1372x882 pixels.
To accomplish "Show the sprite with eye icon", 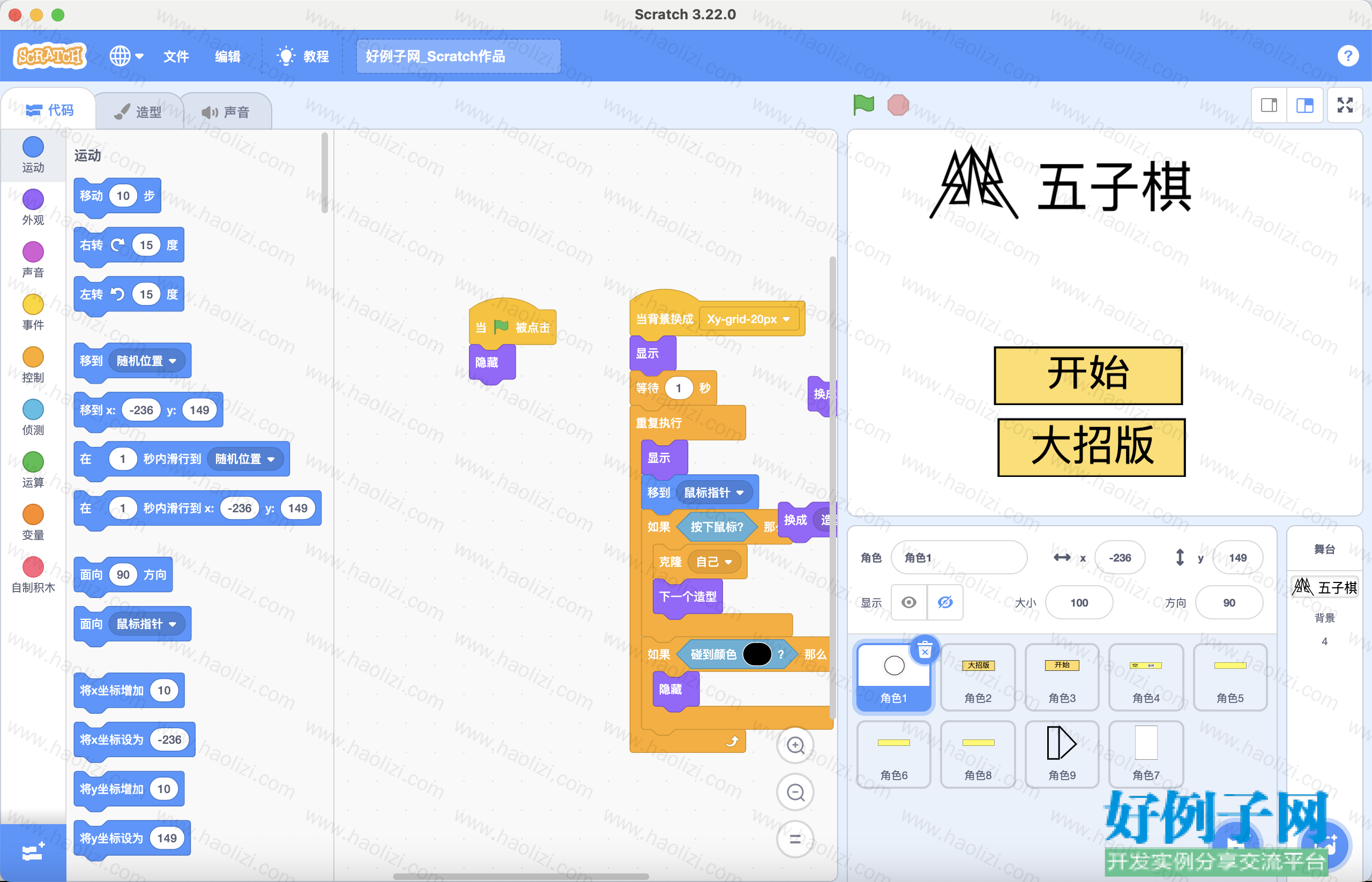I will click(x=908, y=602).
